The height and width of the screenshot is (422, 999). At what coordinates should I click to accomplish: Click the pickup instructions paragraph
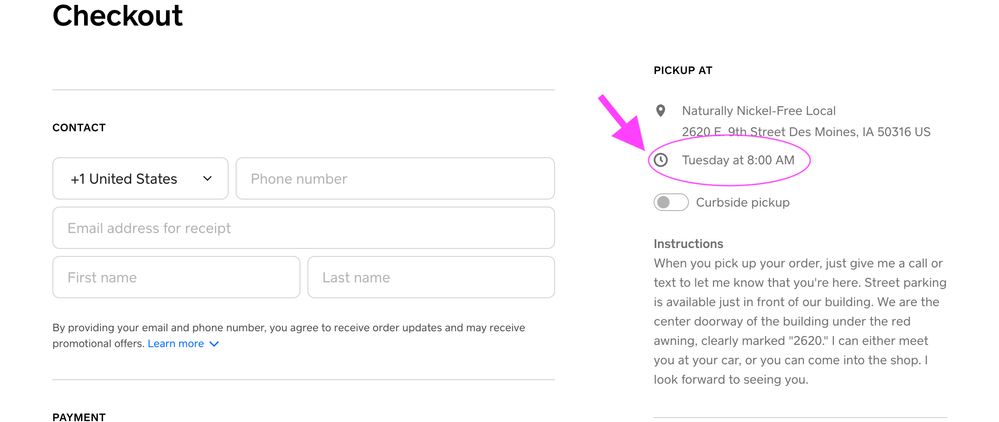coord(799,321)
